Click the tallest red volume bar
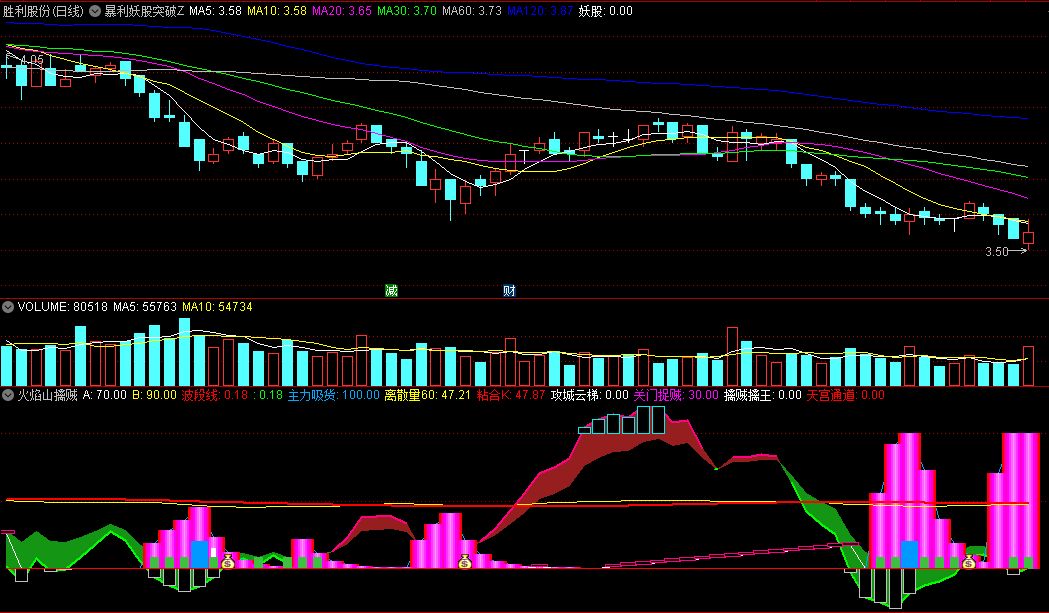 (733, 357)
